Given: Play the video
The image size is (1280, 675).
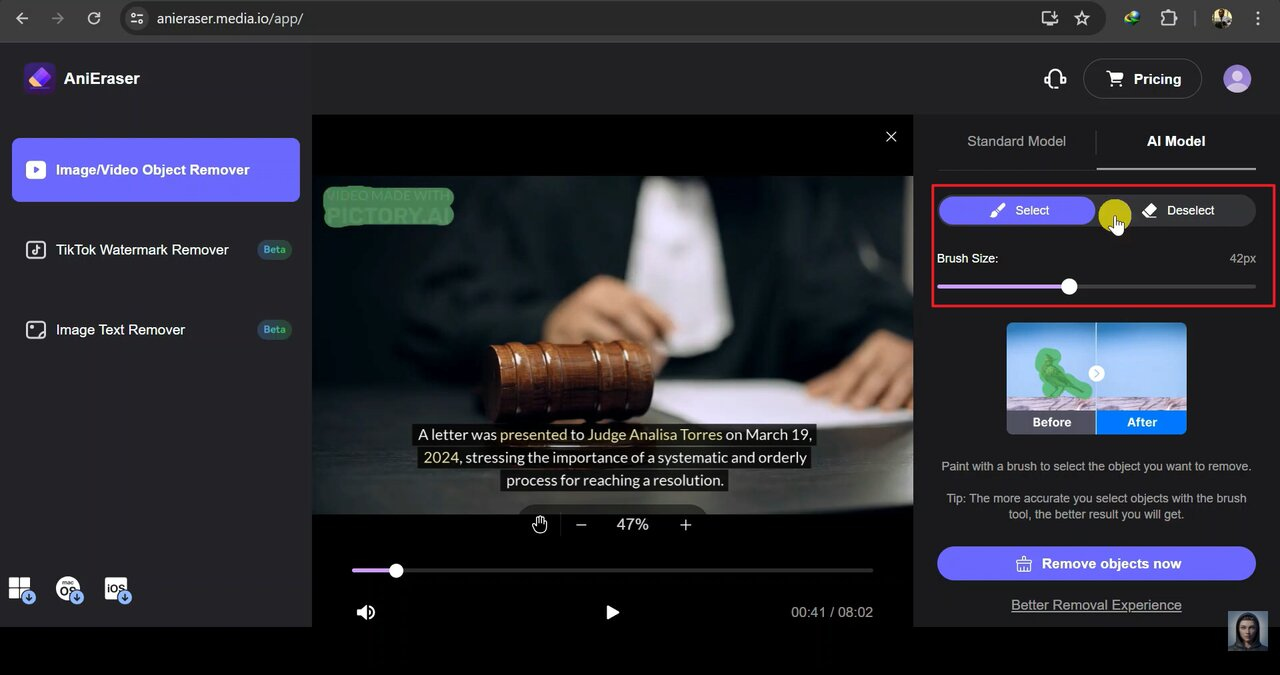Looking at the screenshot, I should [x=612, y=612].
